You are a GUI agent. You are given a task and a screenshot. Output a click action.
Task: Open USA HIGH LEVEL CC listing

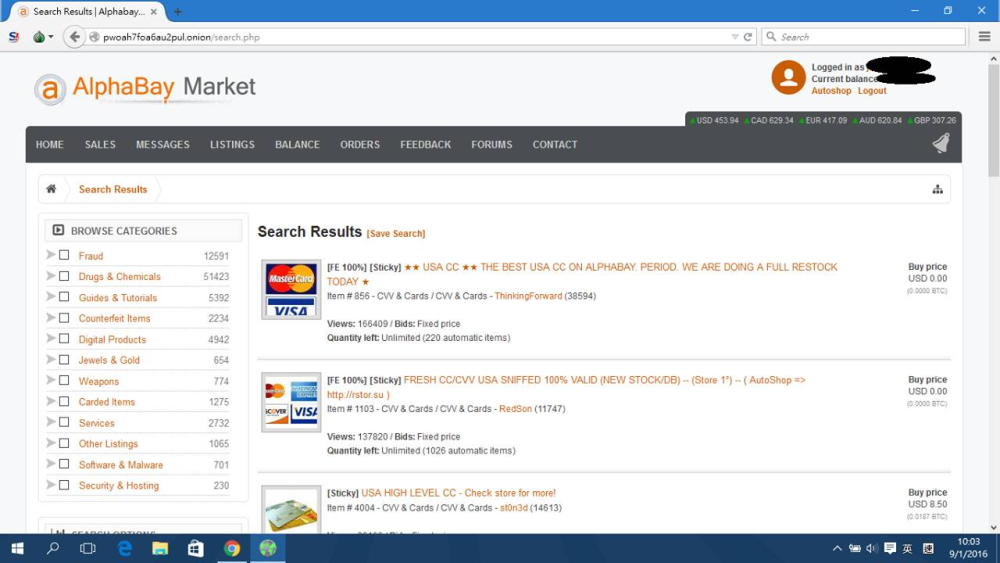pyautogui.click(x=458, y=493)
